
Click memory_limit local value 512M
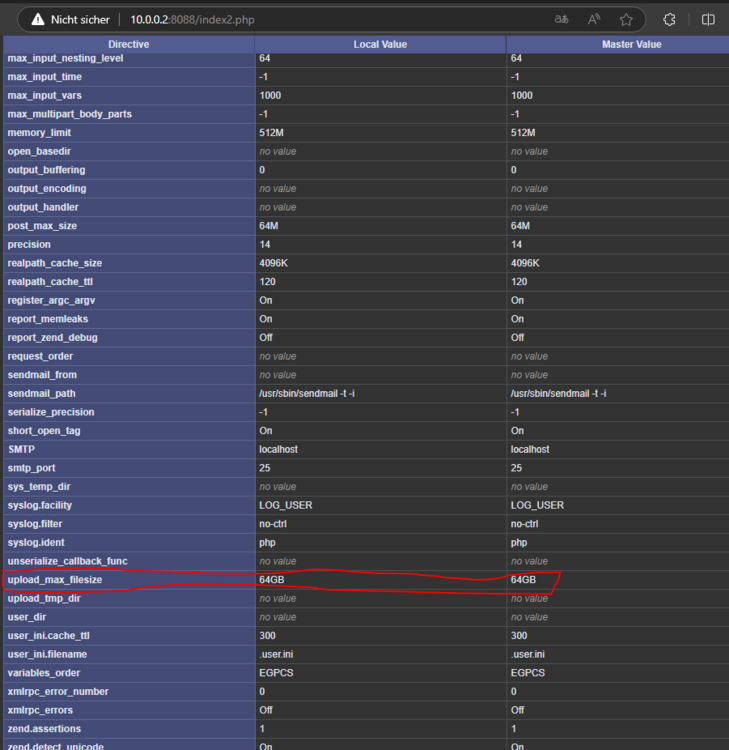click(271, 132)
